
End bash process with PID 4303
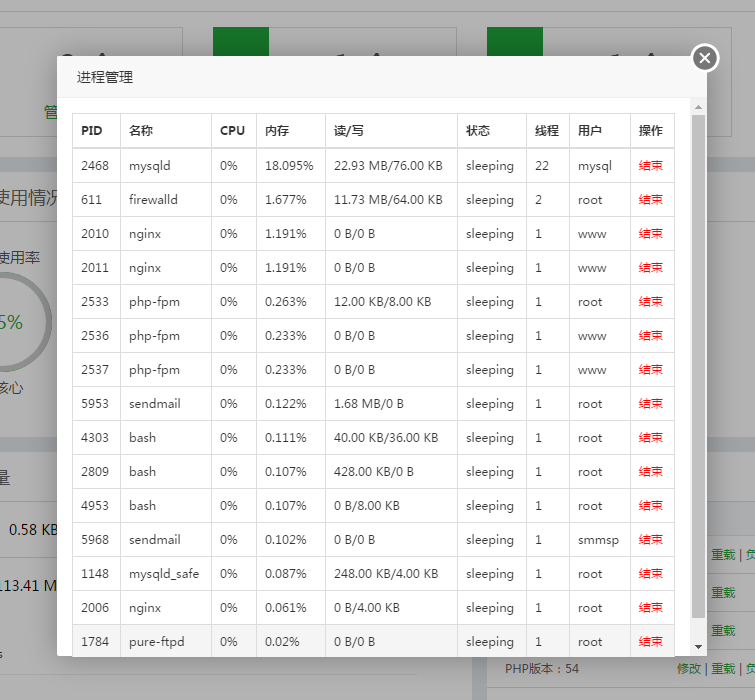650,438
